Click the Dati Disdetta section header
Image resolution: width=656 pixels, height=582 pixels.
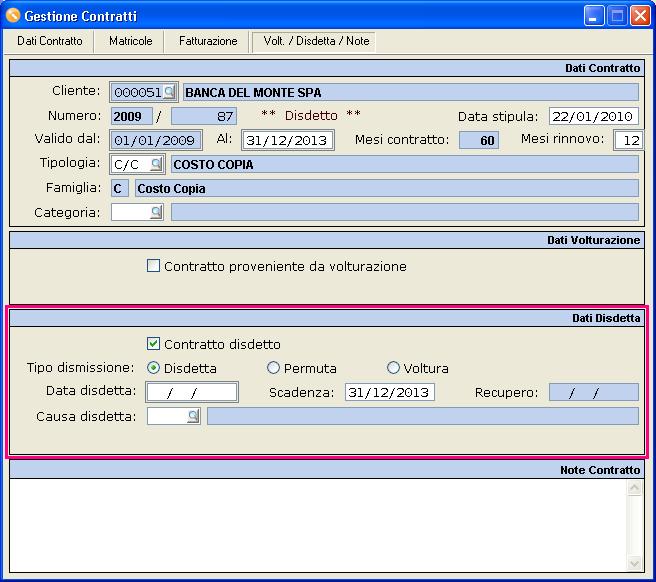(x=327, y=318)
